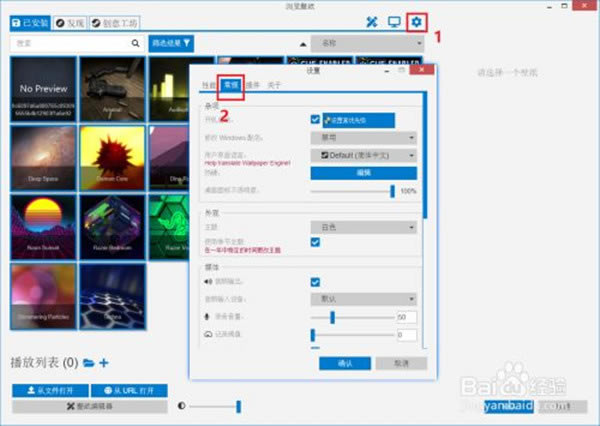Expand the Default (简体中文) language dropdown
This screenshot has width=600, height=426.
tap(362, 155)
